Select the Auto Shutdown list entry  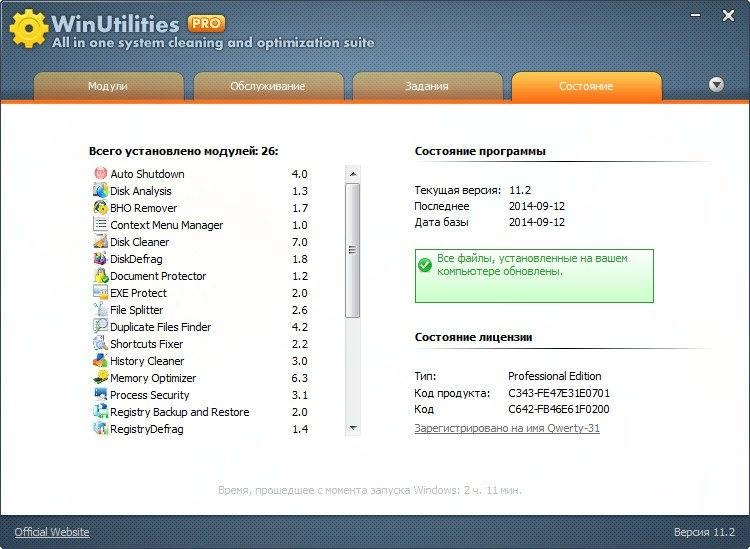coord(201,174)
